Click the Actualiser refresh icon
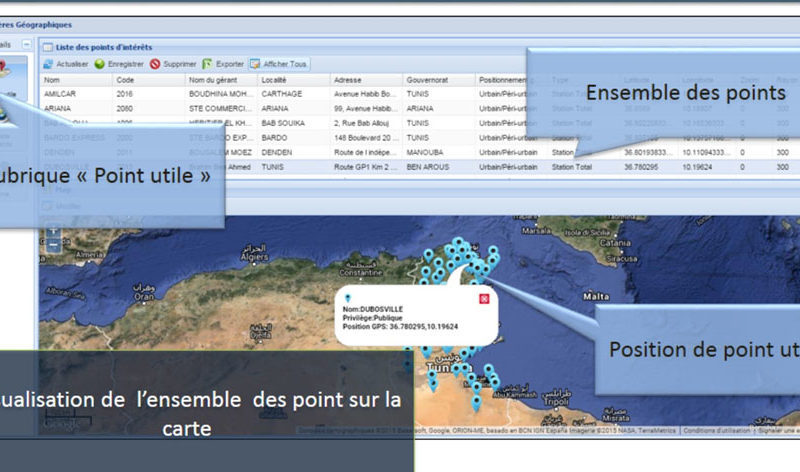This screenshot has height=472, width=800. (49, 64)
